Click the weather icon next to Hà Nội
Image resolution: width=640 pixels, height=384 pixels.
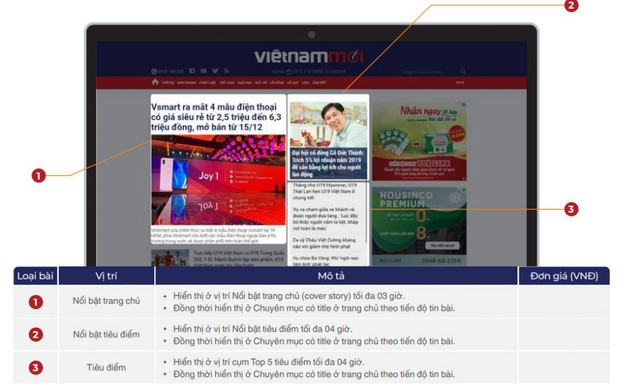coord(289,72)
